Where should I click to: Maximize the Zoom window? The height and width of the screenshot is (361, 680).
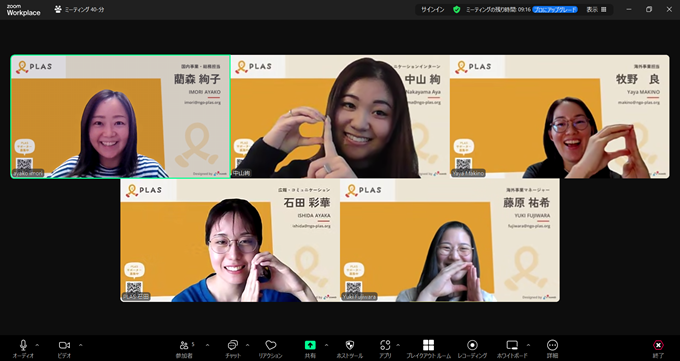[649, 9]
